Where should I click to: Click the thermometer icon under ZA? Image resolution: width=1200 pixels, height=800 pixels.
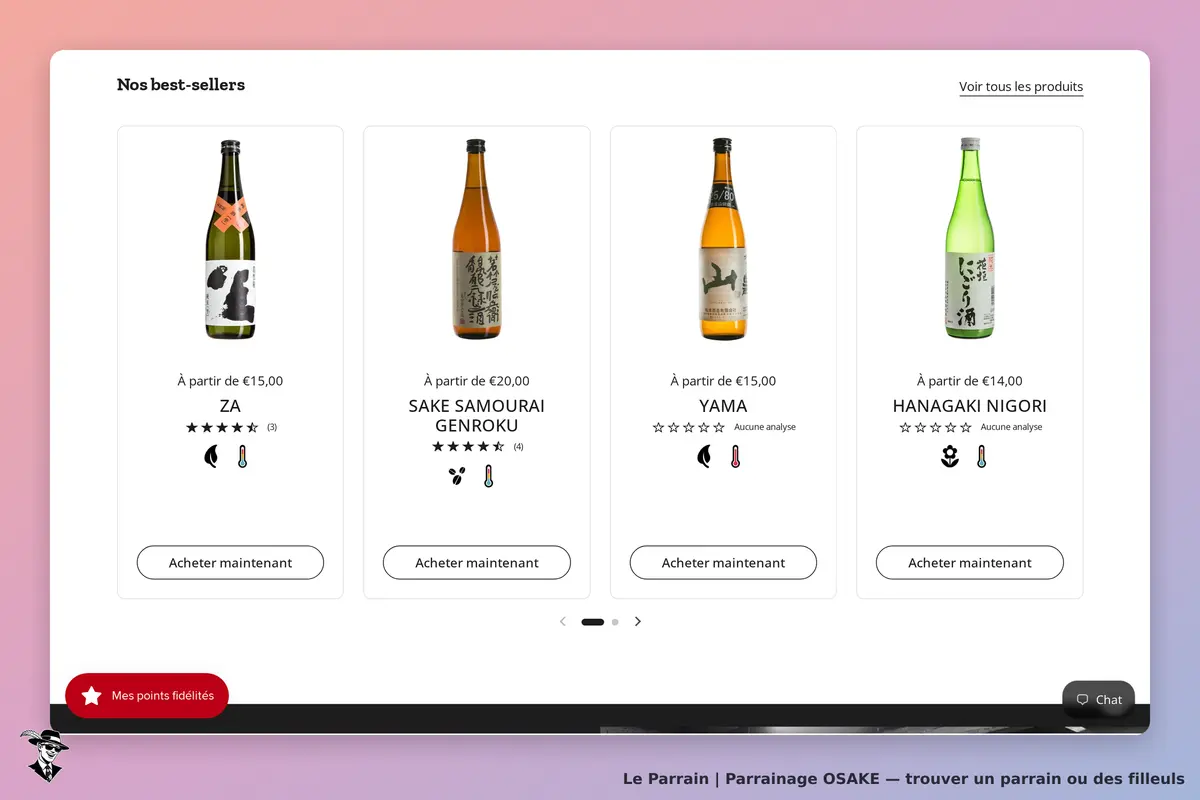[x=242, y=457]
